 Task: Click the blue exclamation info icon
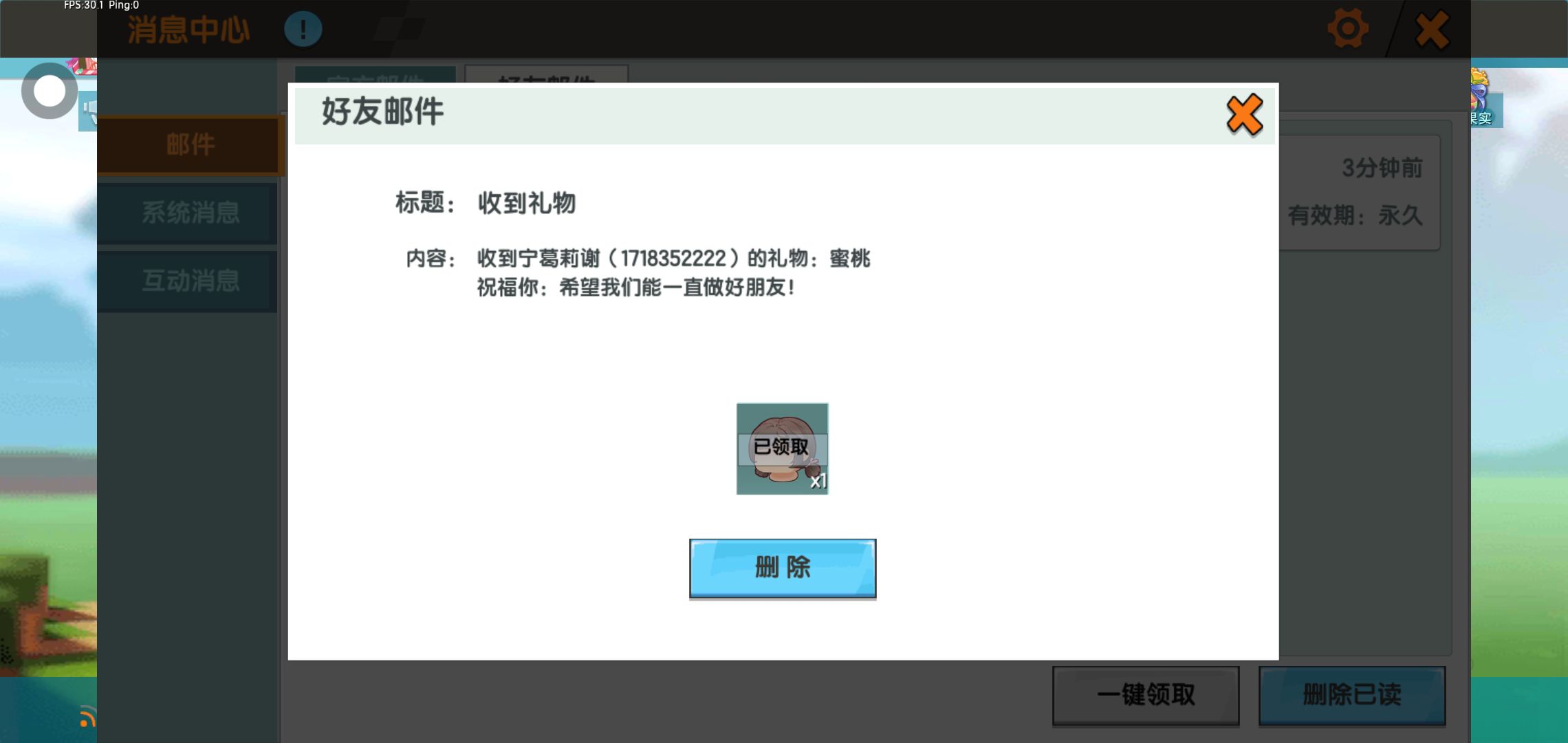[303, 30]
